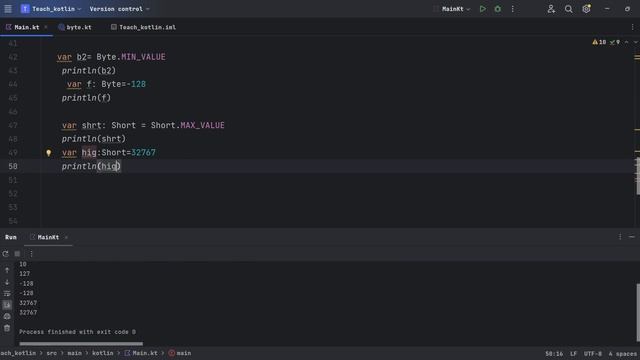Click the value 32767 on line 49
This screenshot has width=640, height=360.
click(x=143, y=153)
